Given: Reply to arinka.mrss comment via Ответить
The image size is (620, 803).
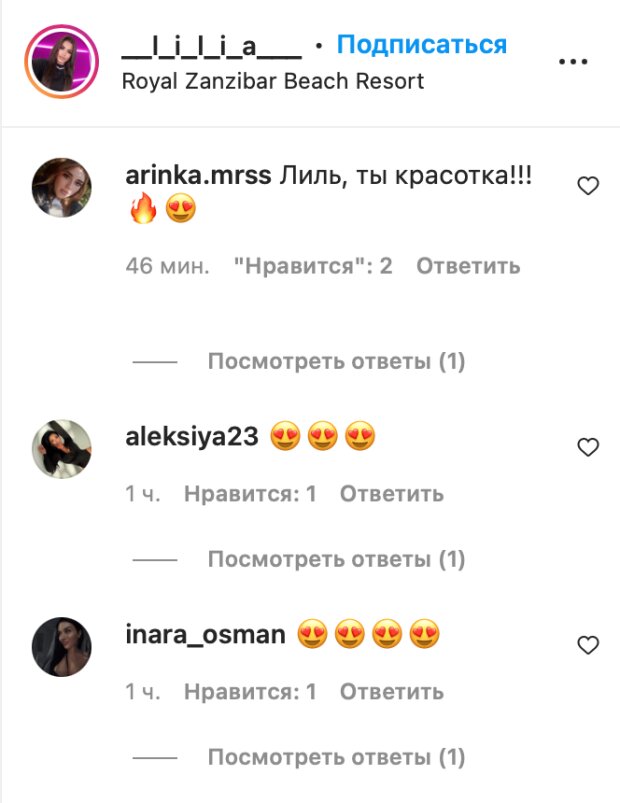Looking at the screenshot, I should (x=468, y=266).
